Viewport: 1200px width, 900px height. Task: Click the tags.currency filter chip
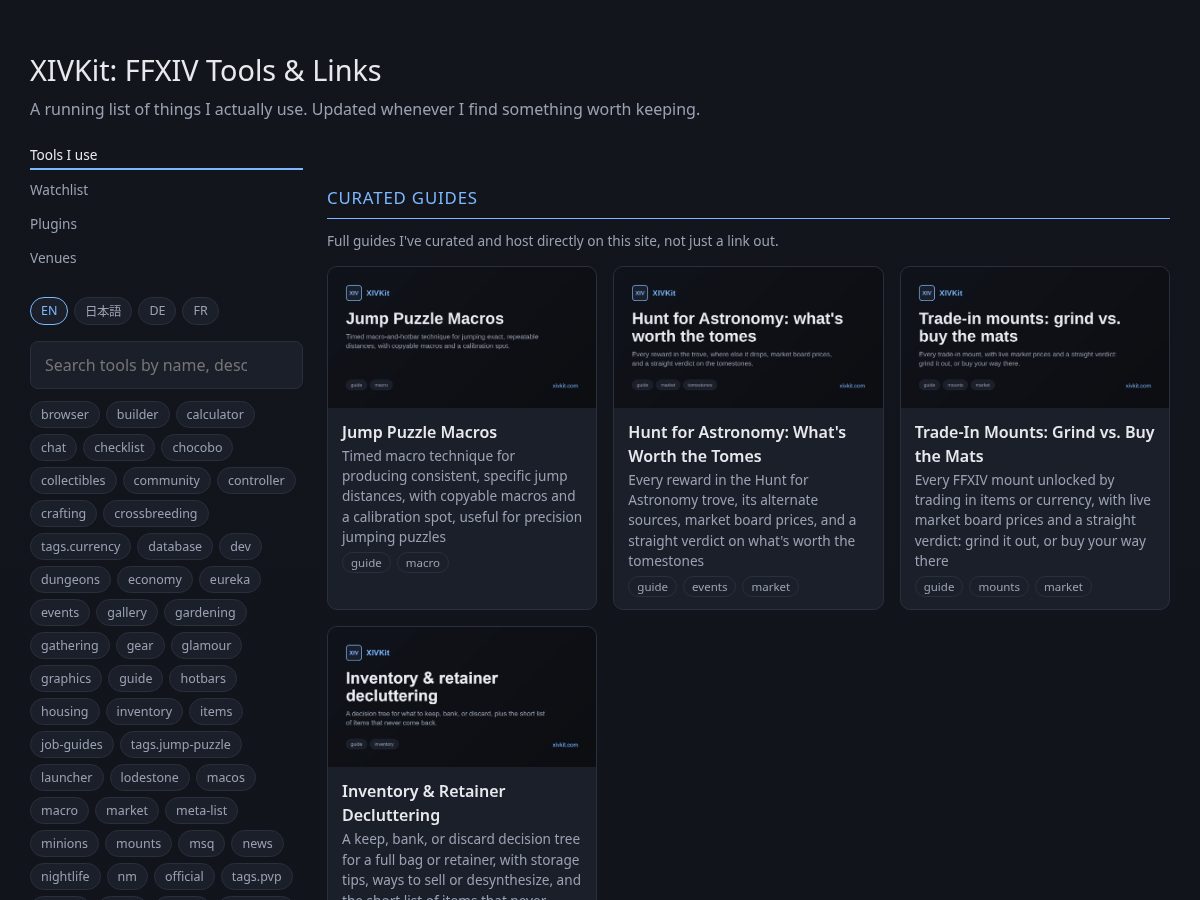coord(81,546)
